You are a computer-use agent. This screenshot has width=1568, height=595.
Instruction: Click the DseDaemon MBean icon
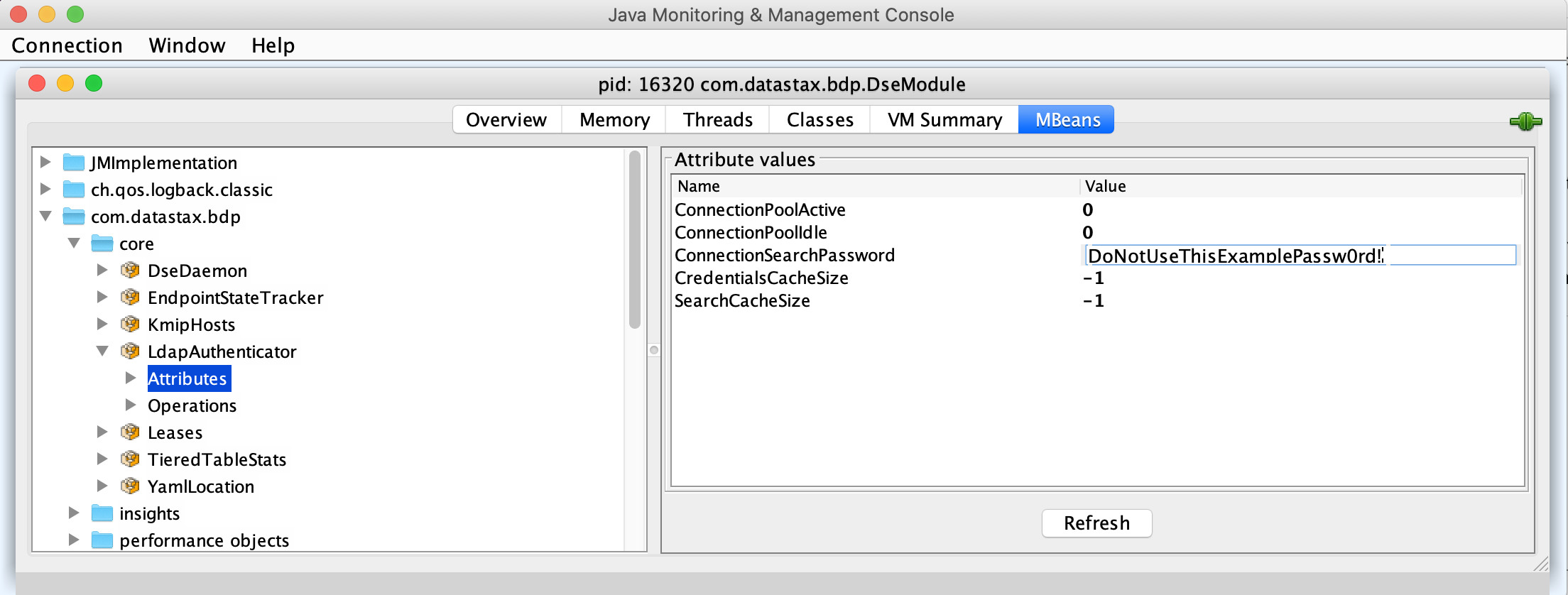[130, 271]
